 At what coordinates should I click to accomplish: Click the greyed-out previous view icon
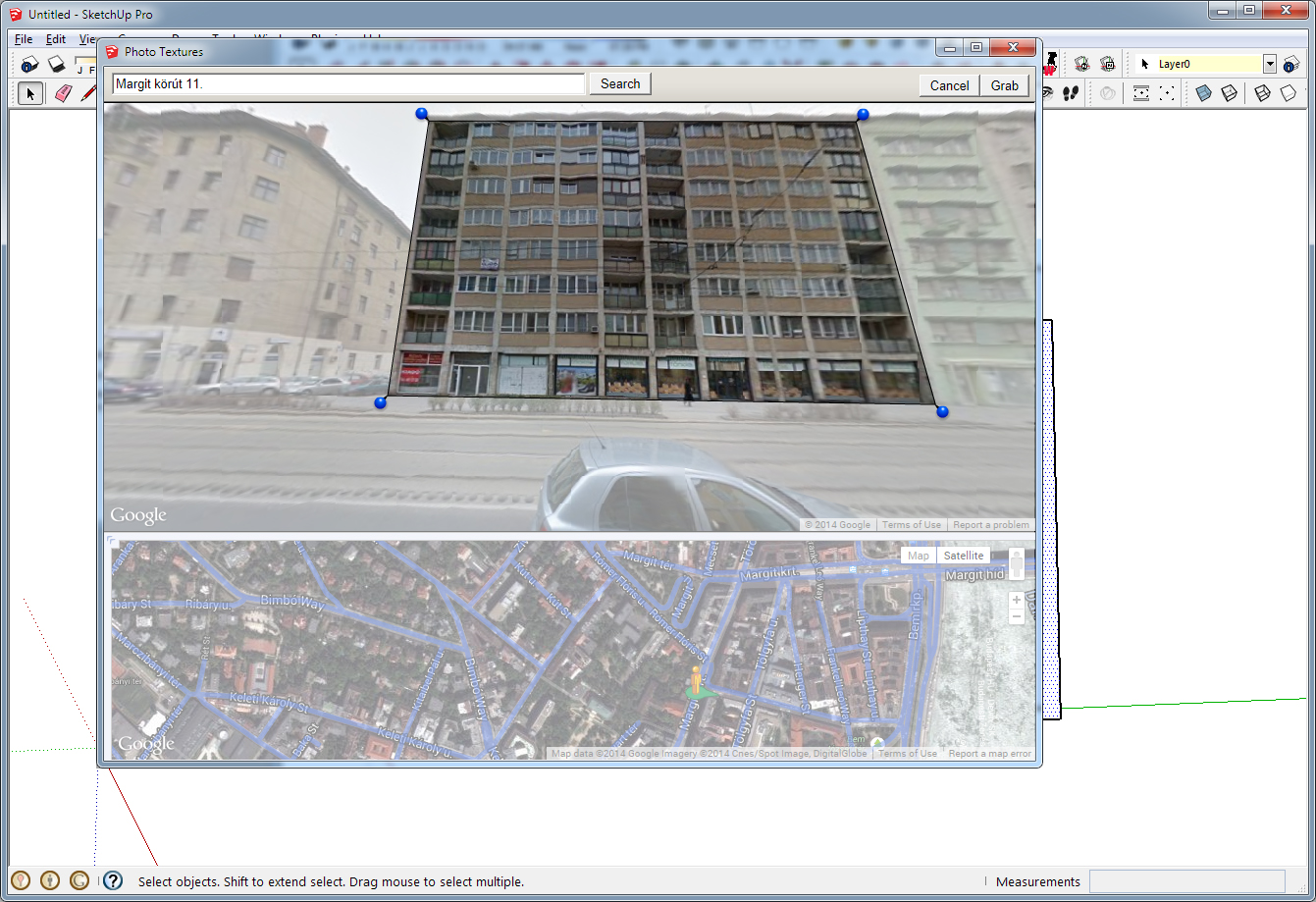coord(1108,93)
